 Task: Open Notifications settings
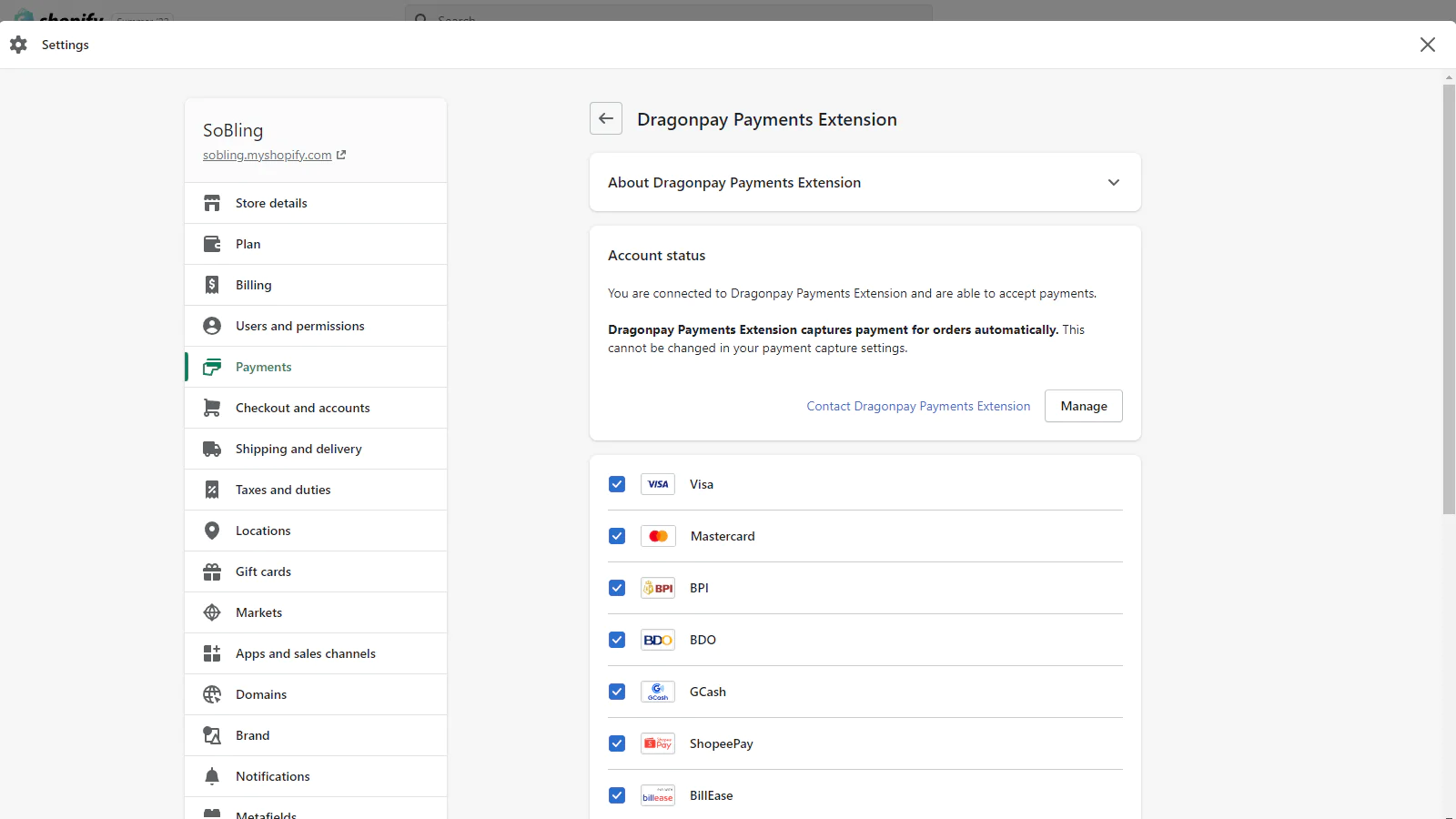point(316,776)
